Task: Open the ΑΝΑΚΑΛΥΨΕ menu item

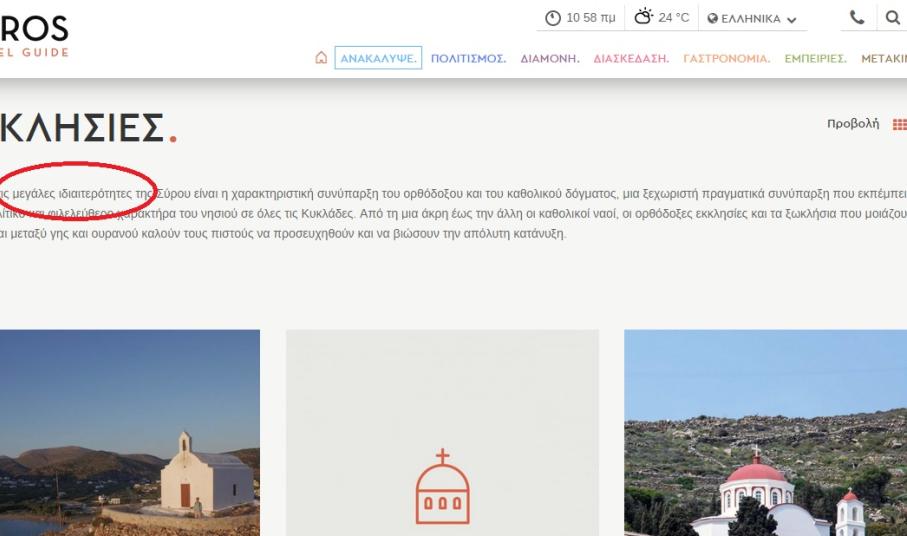Action: point(379,57)
